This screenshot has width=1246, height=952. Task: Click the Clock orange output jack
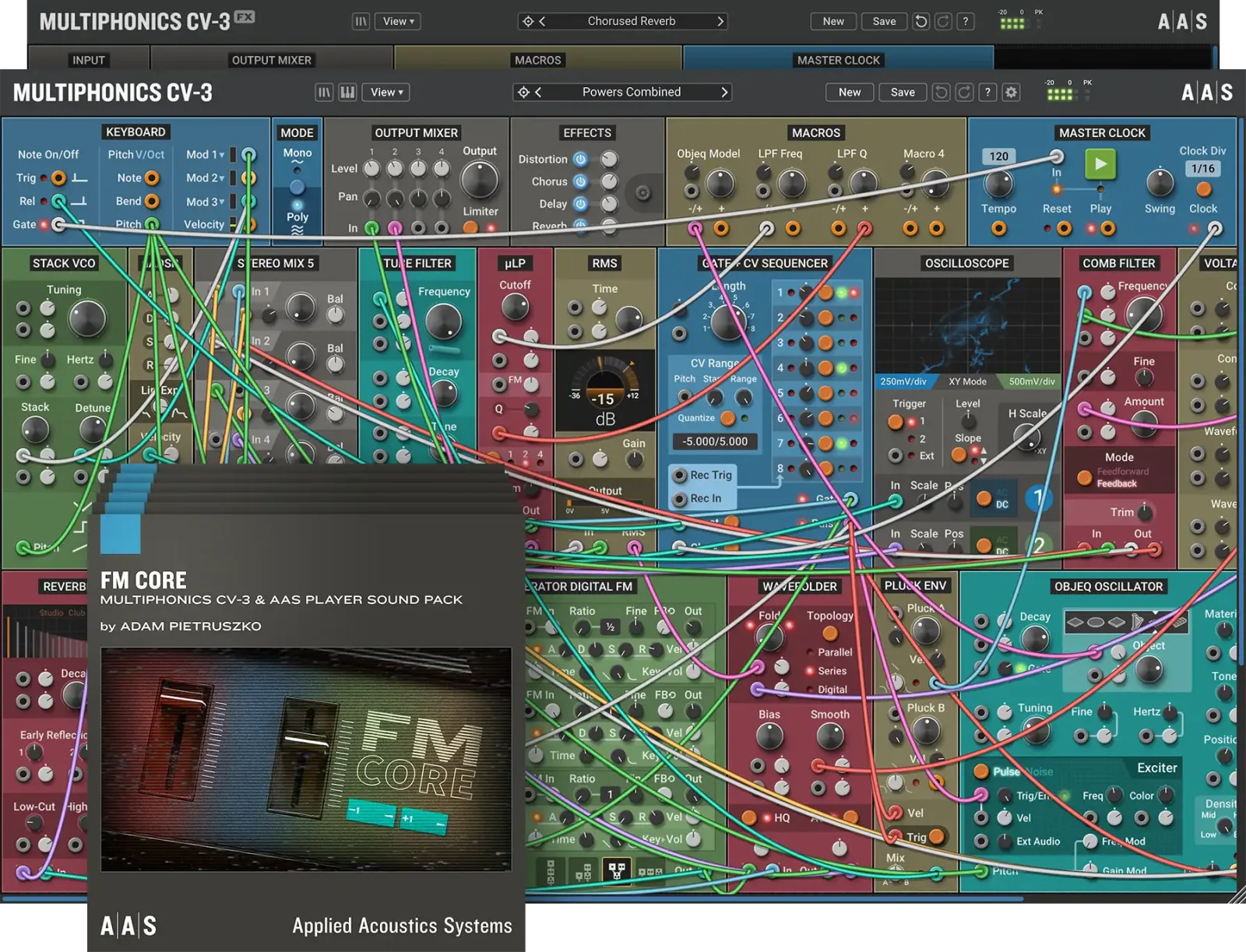pyautogui.click(x=1204, y=189)
